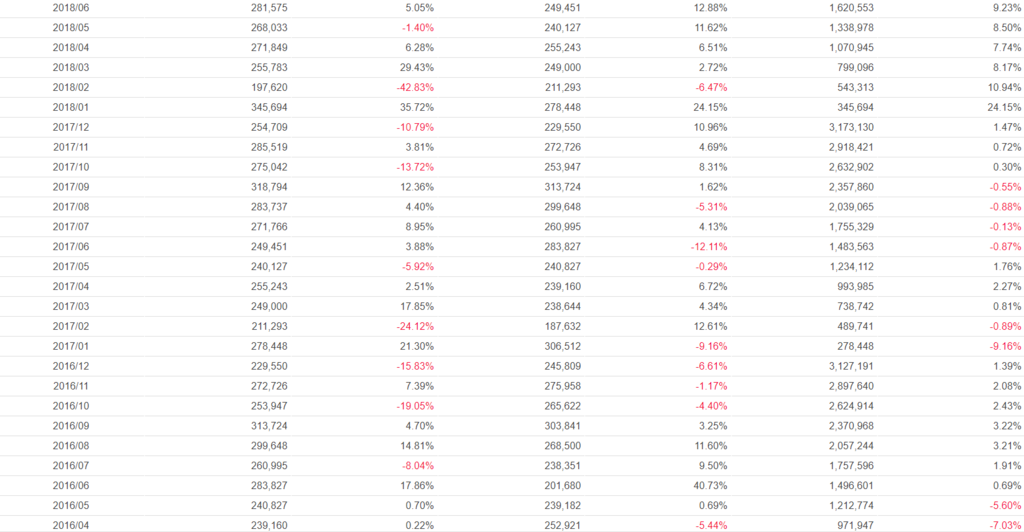Viewport: 1024px width, 532px height.
Task: Click the -13.72% cell in 2017/10 row
Action: pyautogui.click(x=415, y=167)
